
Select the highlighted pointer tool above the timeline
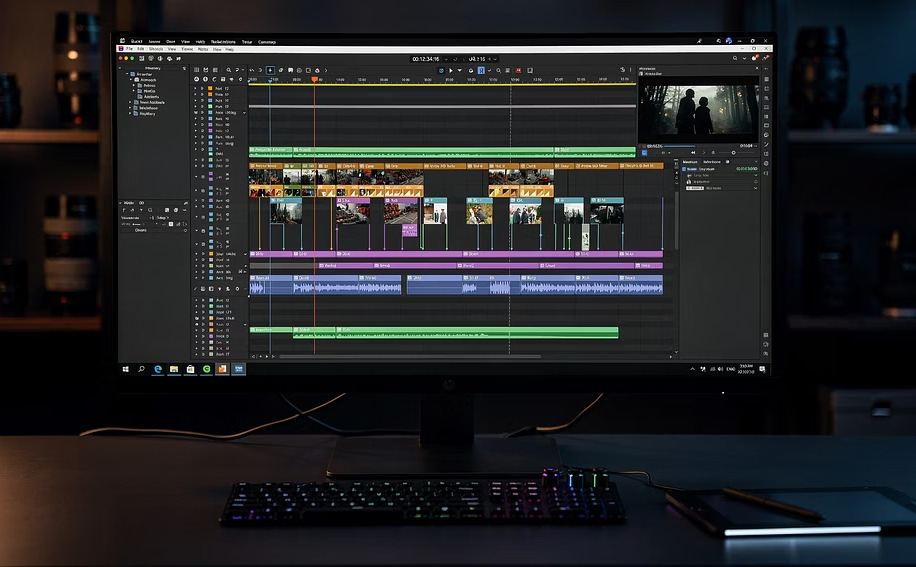coord(270,70)
